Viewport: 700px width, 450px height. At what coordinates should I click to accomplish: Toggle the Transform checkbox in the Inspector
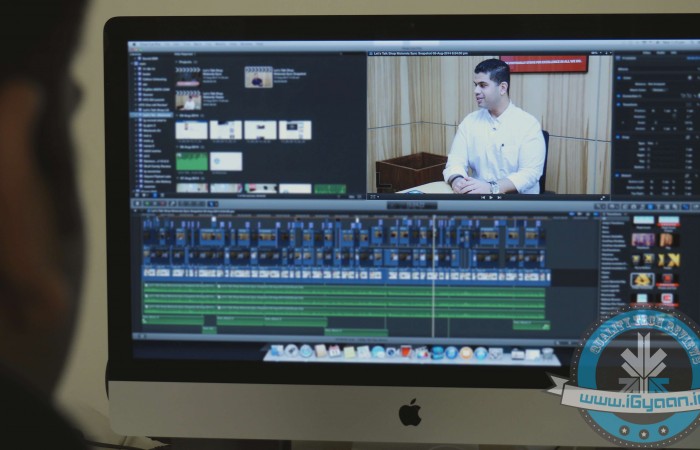(621, 103)
